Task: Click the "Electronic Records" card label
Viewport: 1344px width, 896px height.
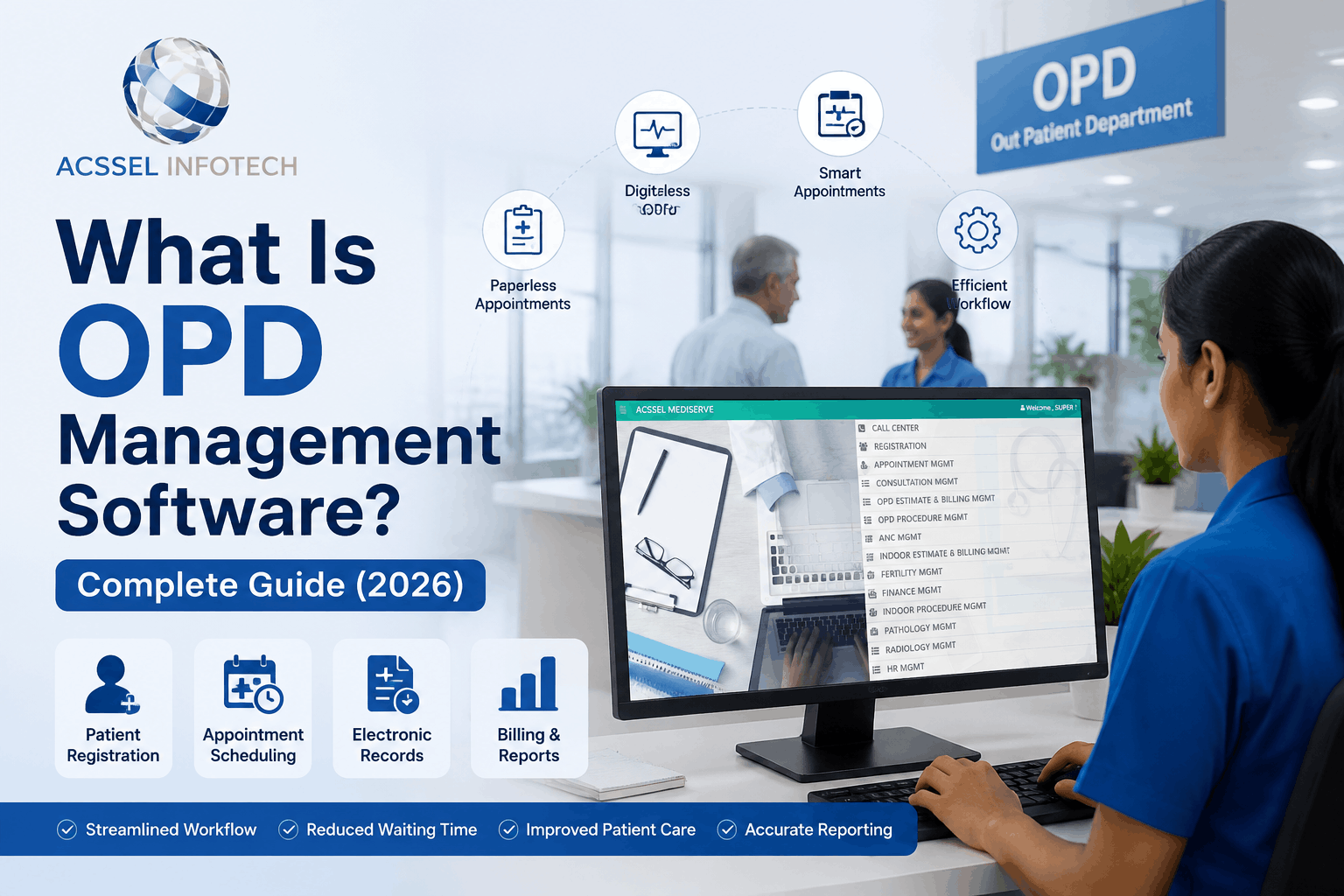Action: point(392,745)
